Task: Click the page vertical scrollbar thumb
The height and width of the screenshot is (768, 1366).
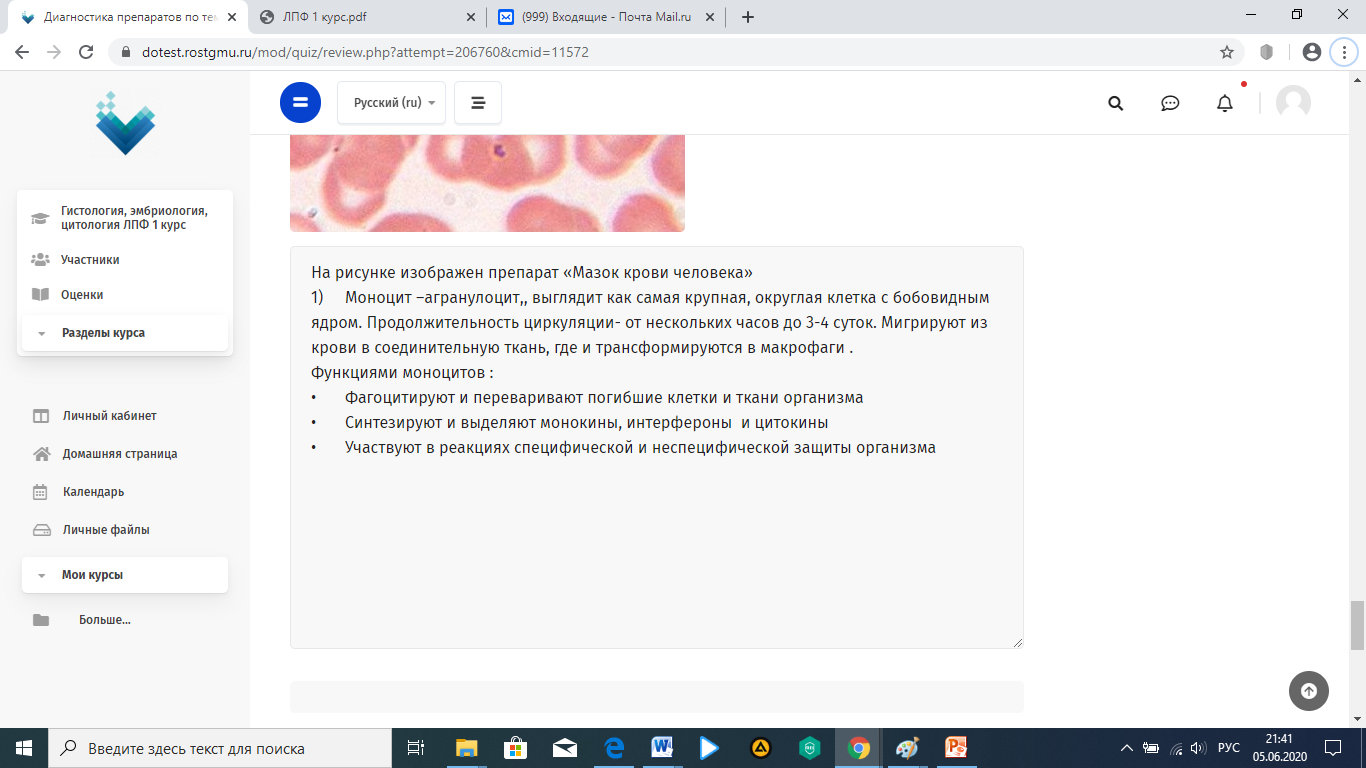Action: tap(1357, 625)
